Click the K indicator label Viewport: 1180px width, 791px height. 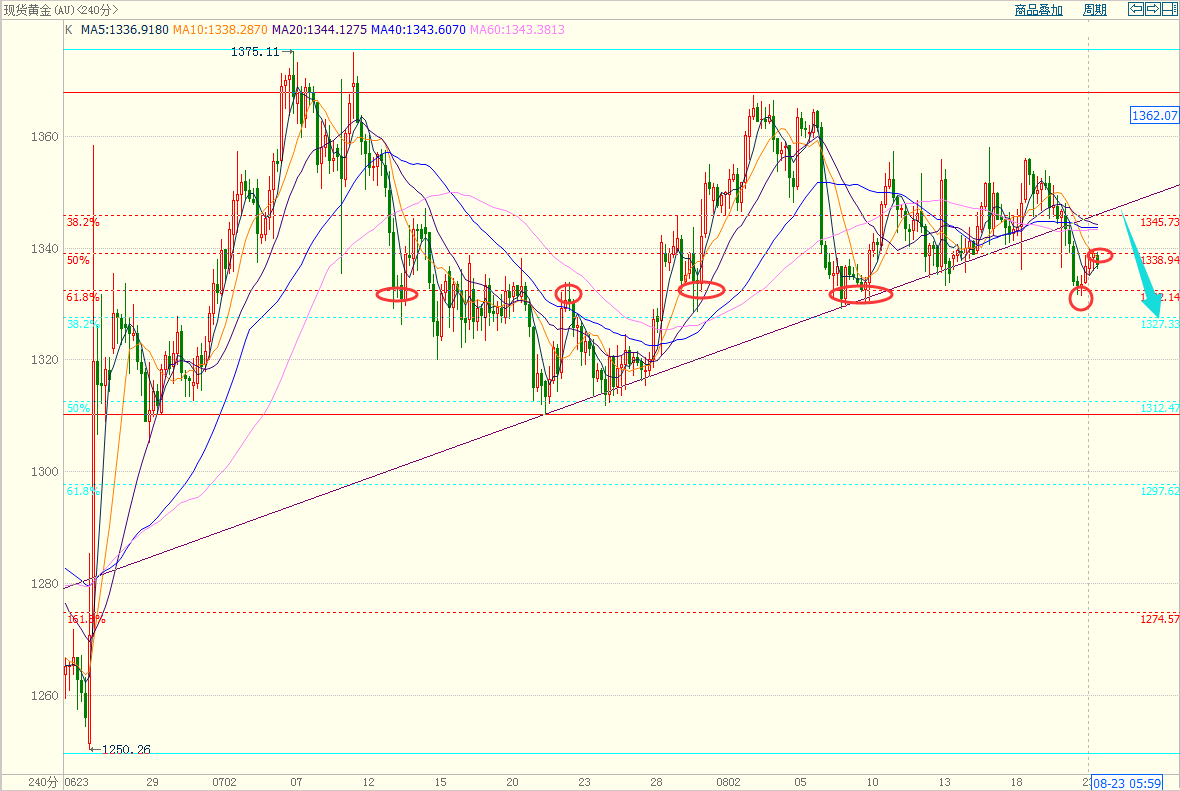click(x=68, y=30)
